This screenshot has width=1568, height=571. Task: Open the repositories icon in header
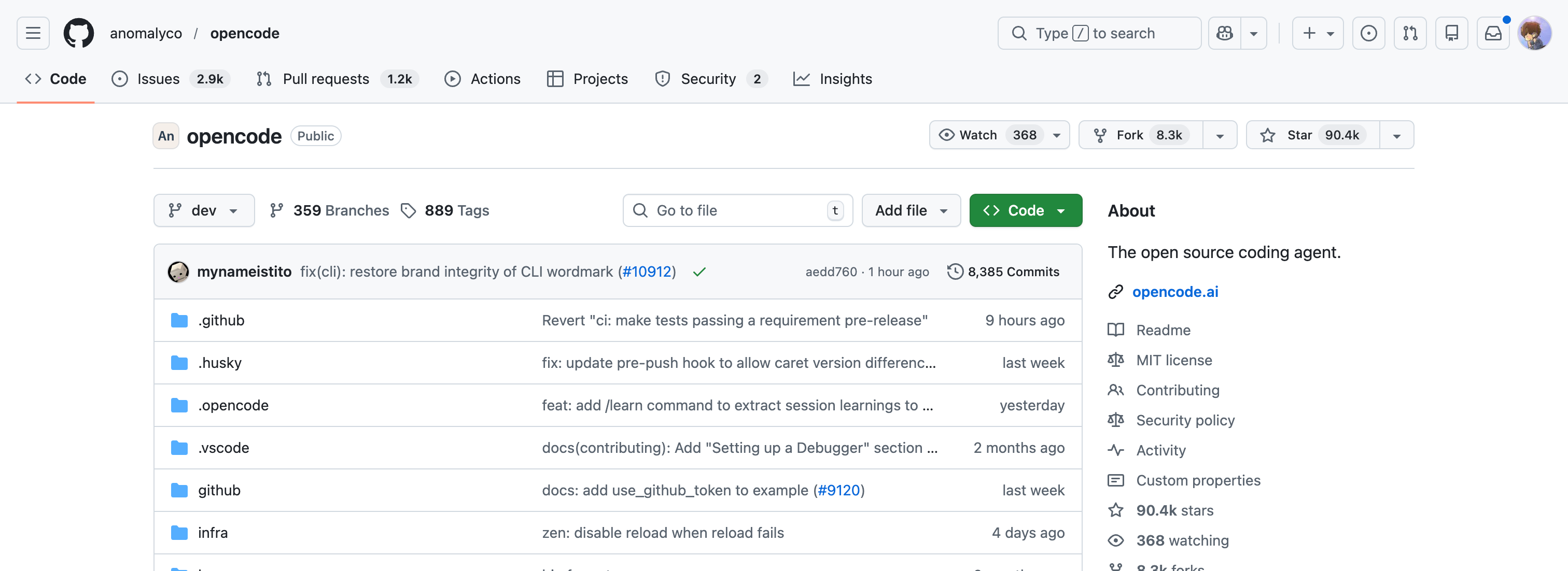1451,33
